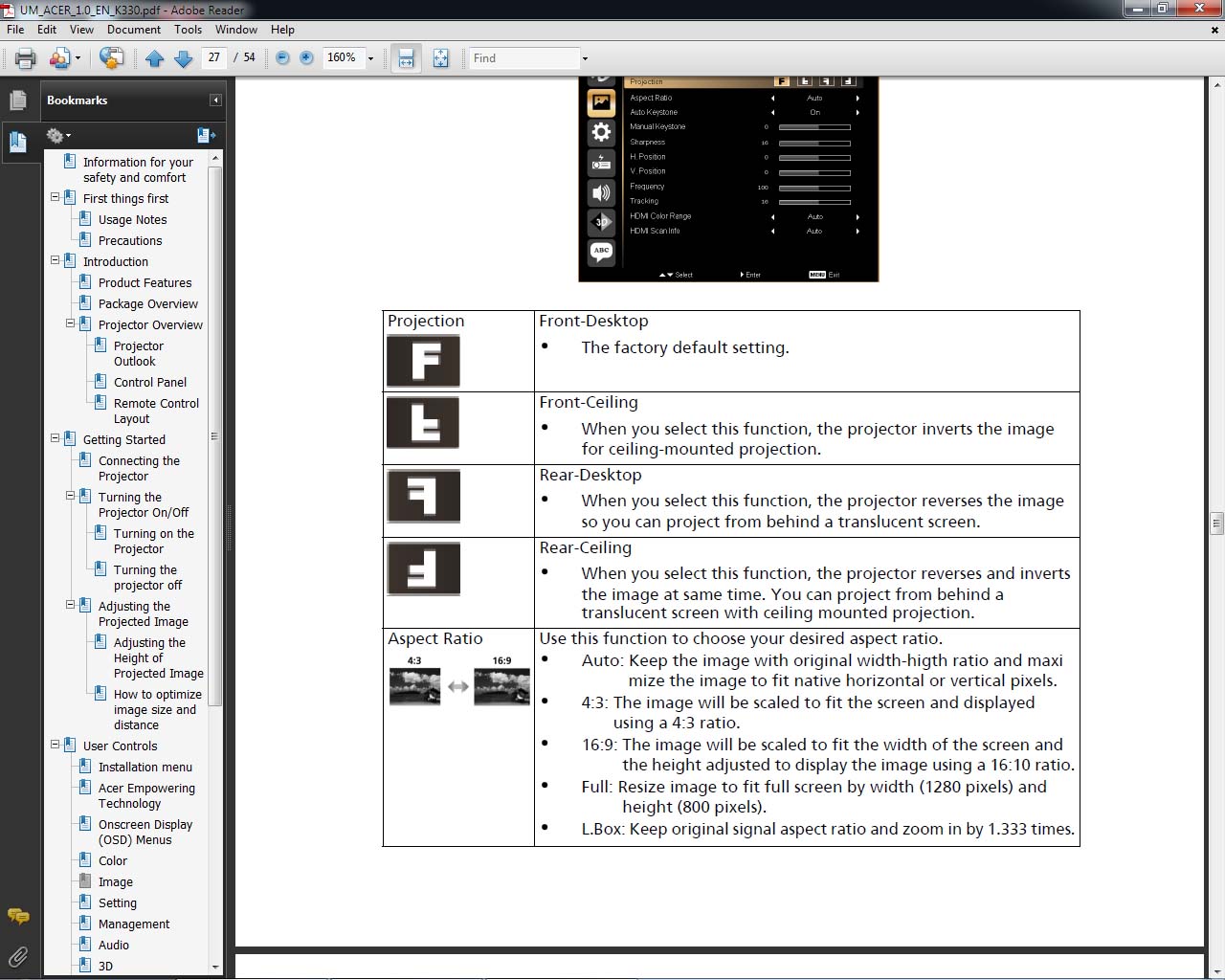1225x980 pixels.
Task: Click the document vertical scrollbar thumb
Action: (1216, 523)
